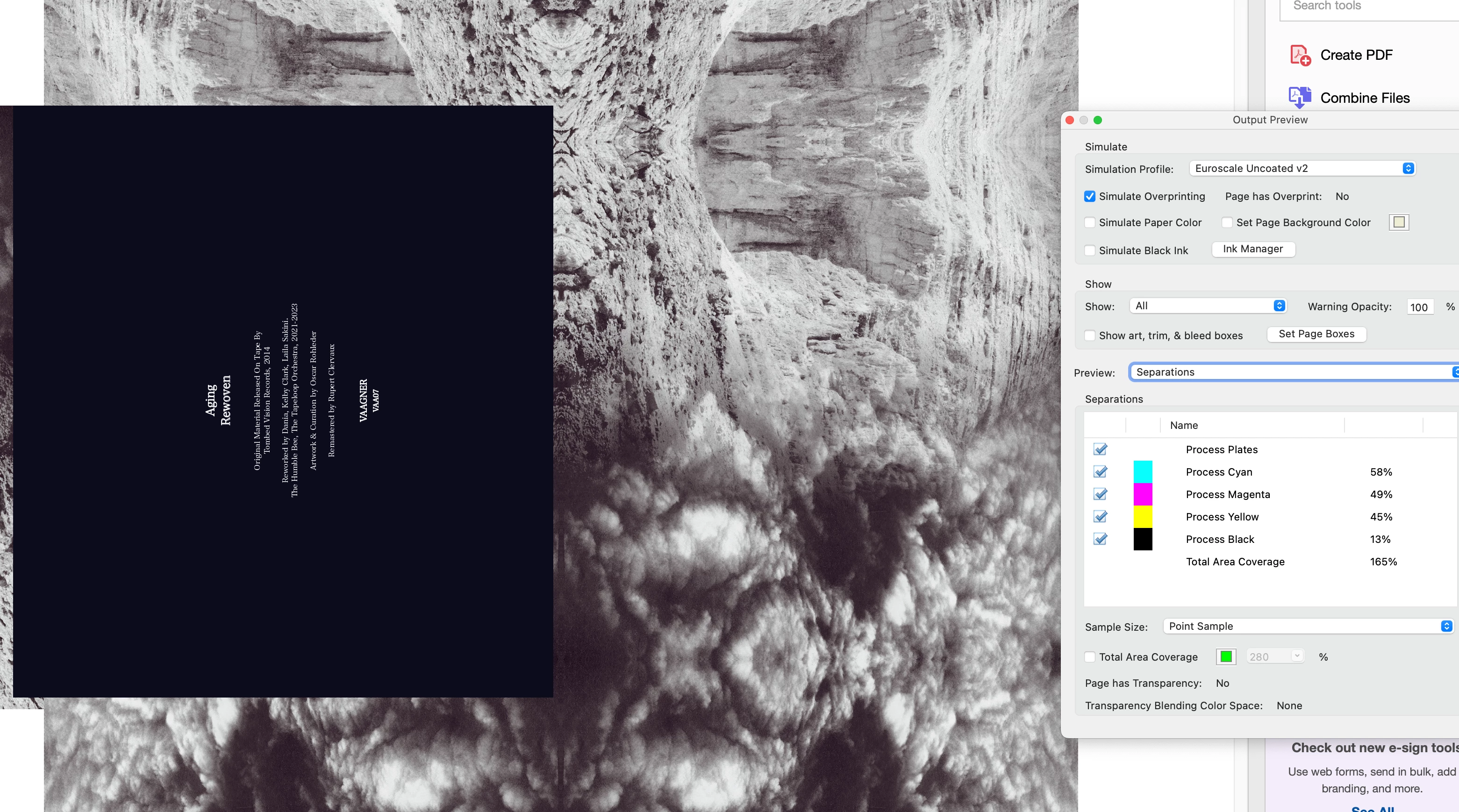Toggle Process Yellow separation checkmark
Screen dimensions: 1459x812
pos(1100,516)
